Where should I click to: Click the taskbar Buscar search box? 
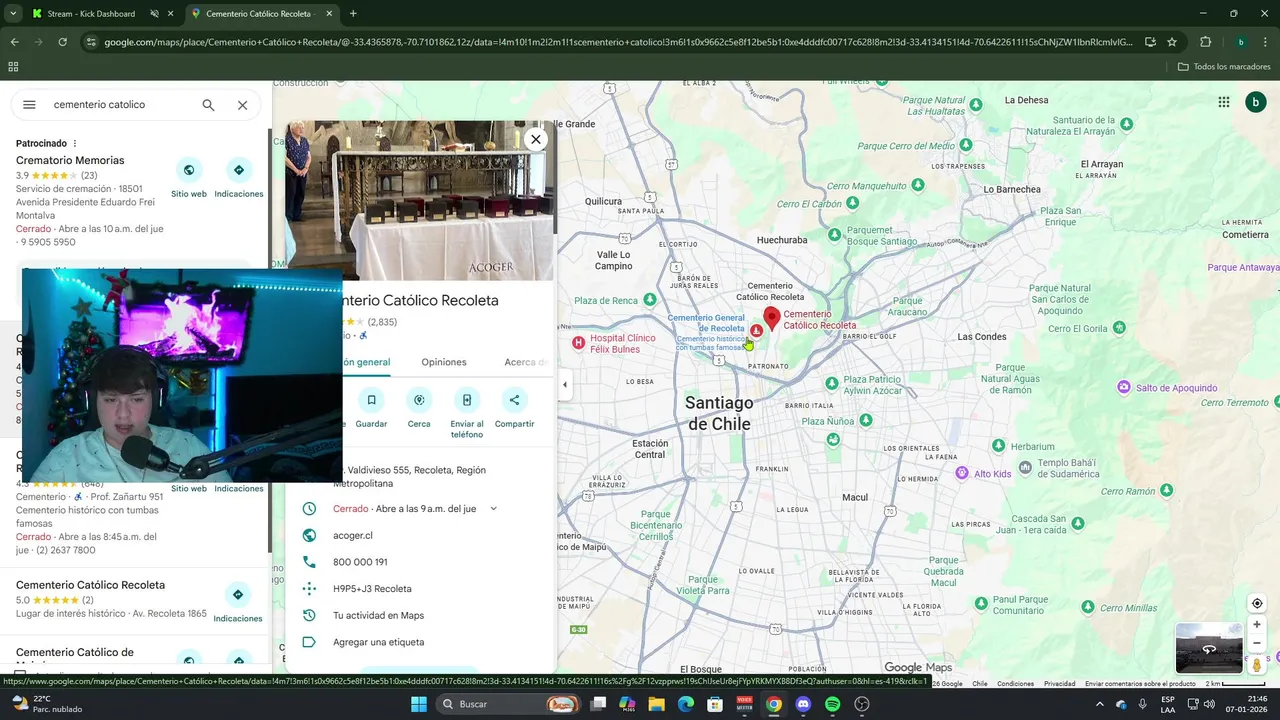coord(510,704)
